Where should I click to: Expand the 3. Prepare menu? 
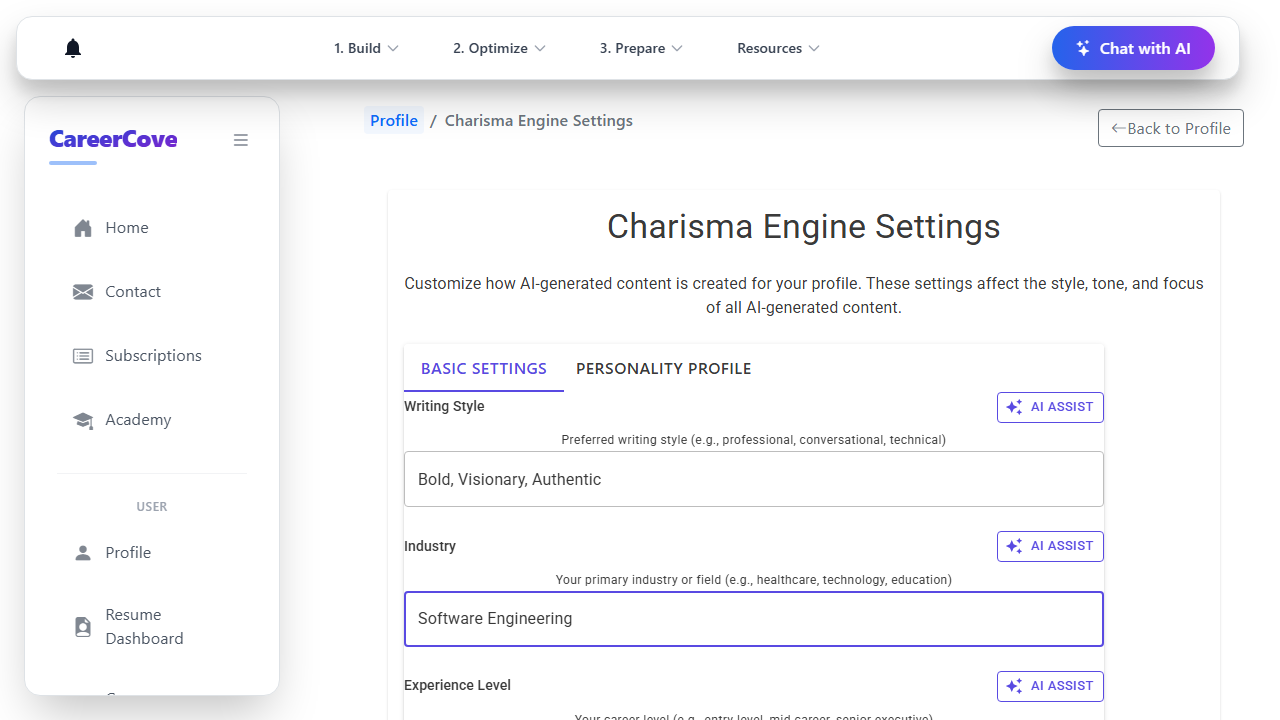tap(641, 48)
